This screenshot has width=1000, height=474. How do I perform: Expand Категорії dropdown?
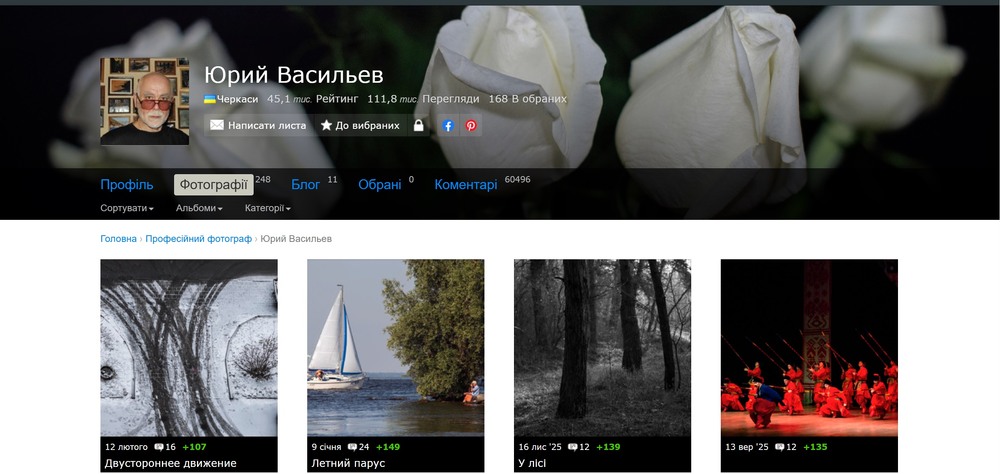click(268, 208)
